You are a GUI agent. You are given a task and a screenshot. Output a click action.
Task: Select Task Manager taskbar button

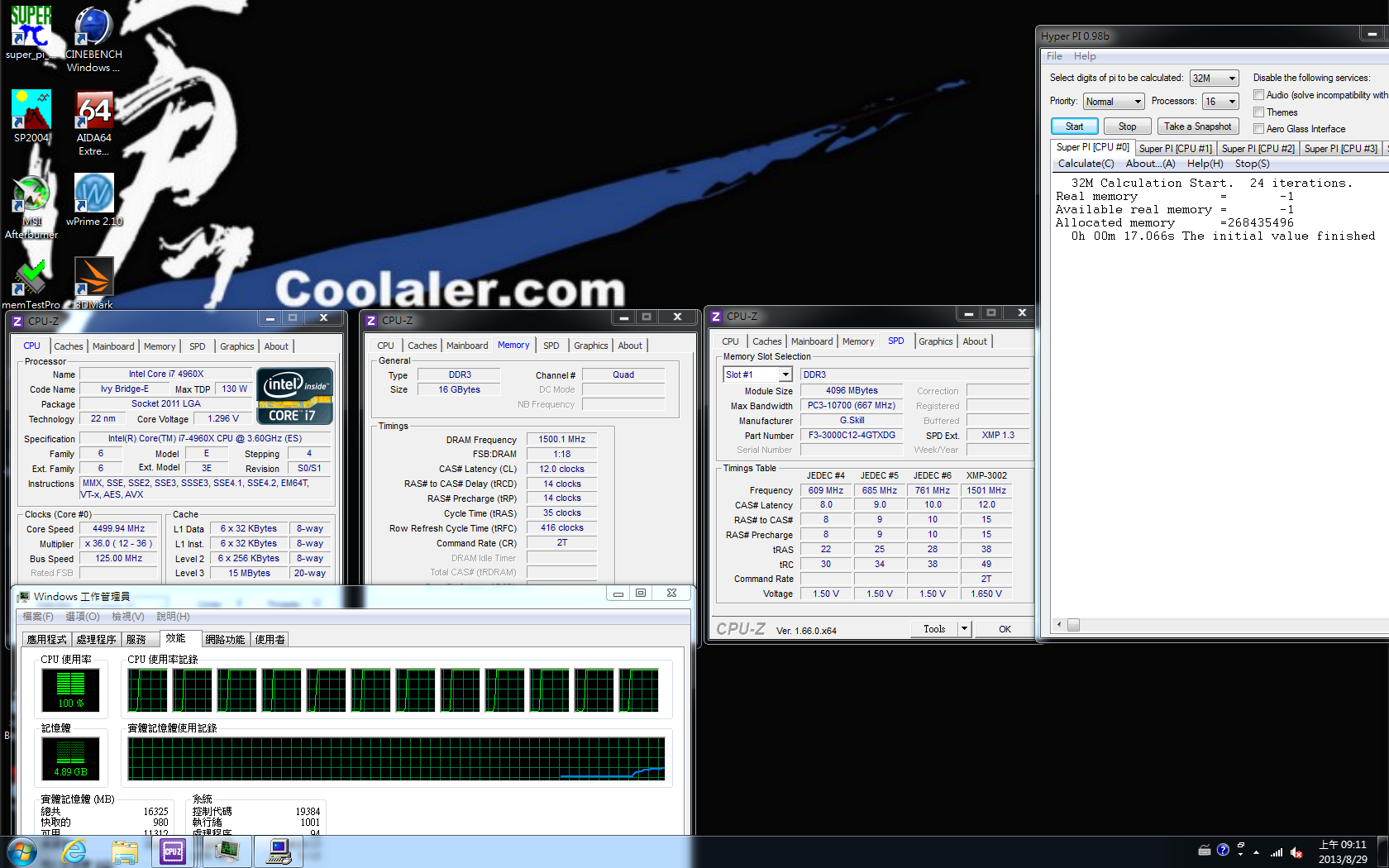tap(227, 851)
